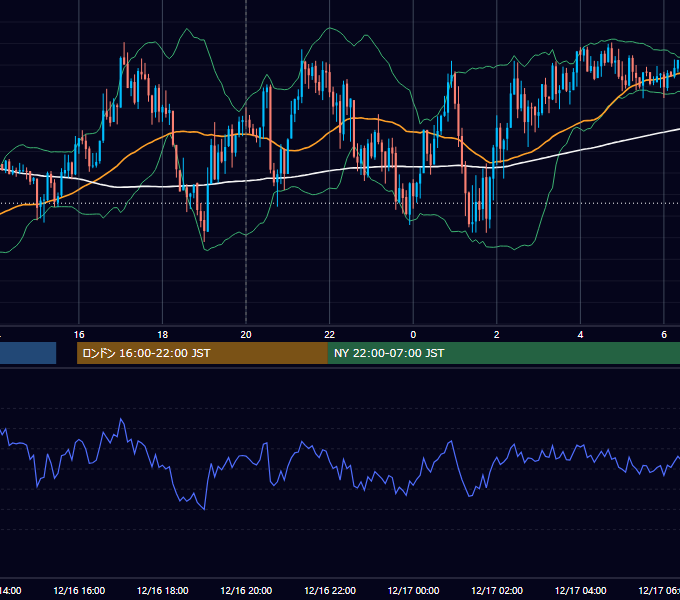Screen dimensions: 680x600
Task: Click the lowest oscillator trough near 19:00
Action: (x=204, y=509)
